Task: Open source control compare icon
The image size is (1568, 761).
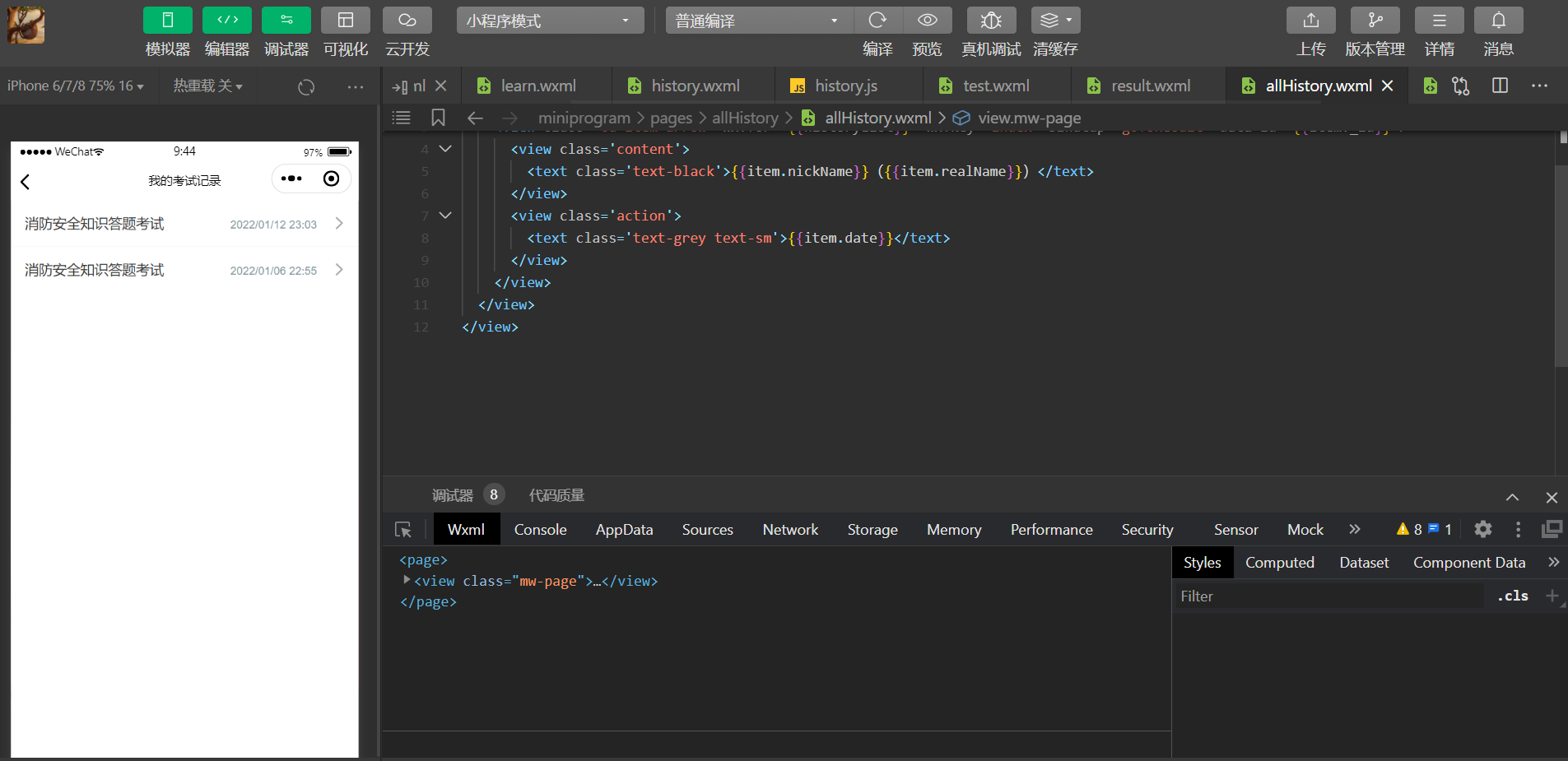Action: coord(1461,86)
